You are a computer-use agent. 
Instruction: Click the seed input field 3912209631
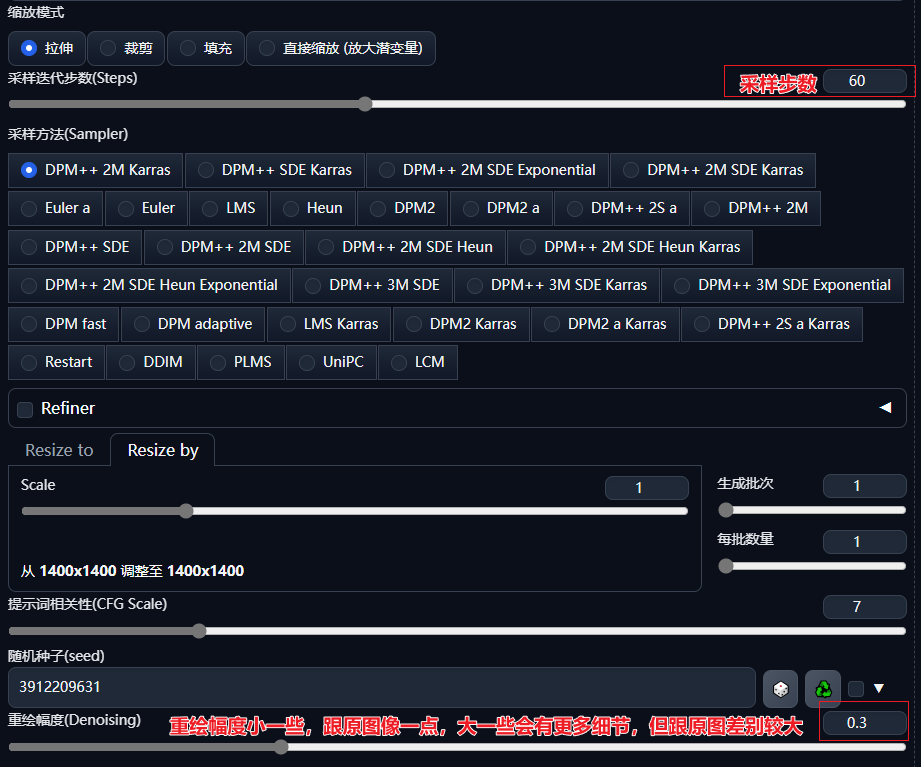pos(382,687)
